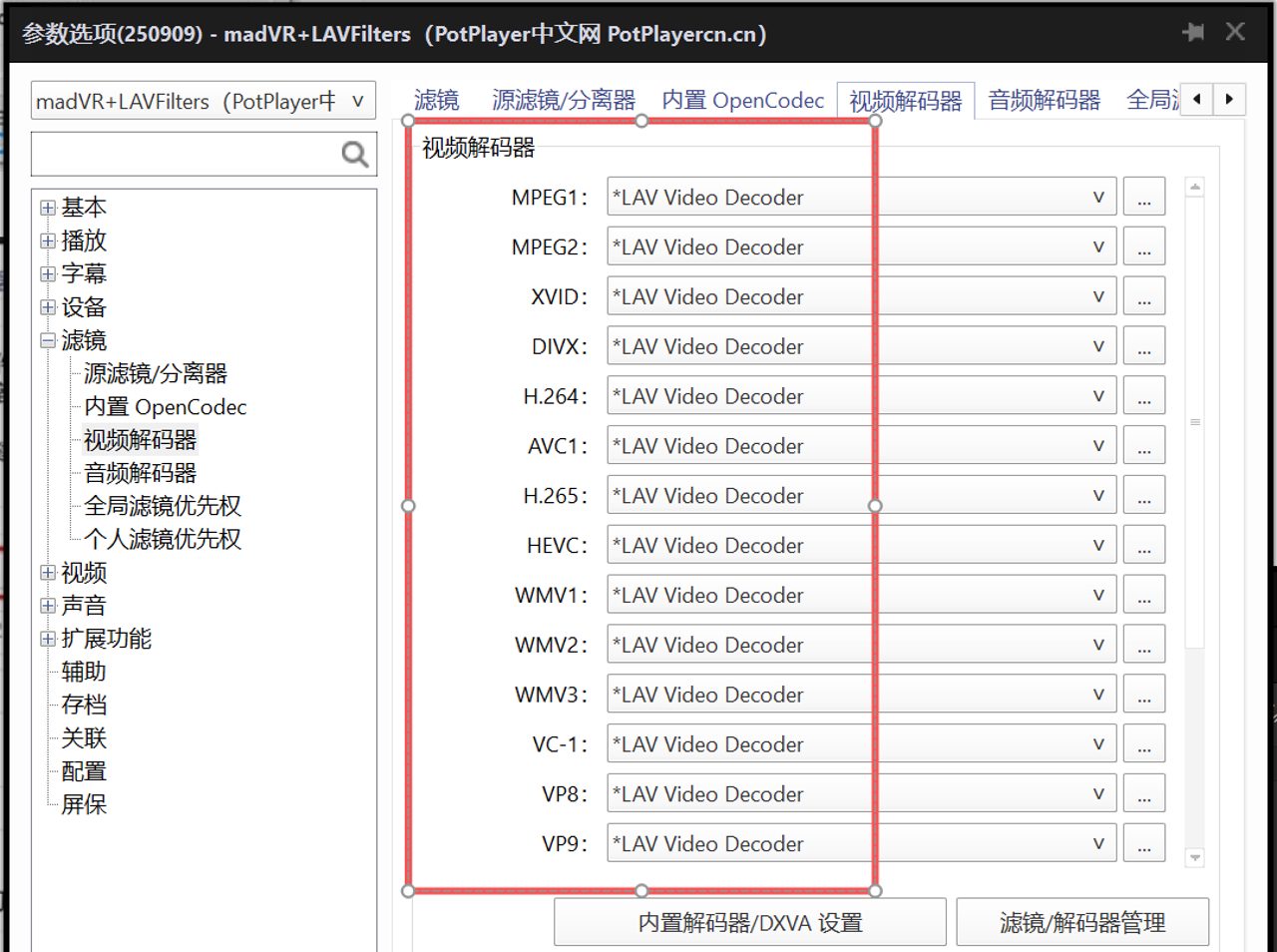Expand the 字幕 tree node
1277x952 pixels.
48,273
